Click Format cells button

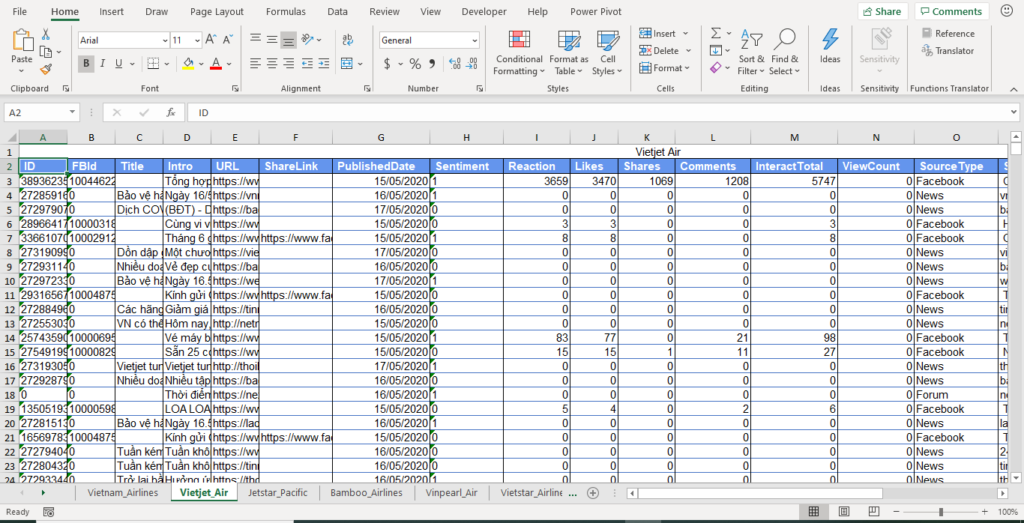(x=665, y=68)
